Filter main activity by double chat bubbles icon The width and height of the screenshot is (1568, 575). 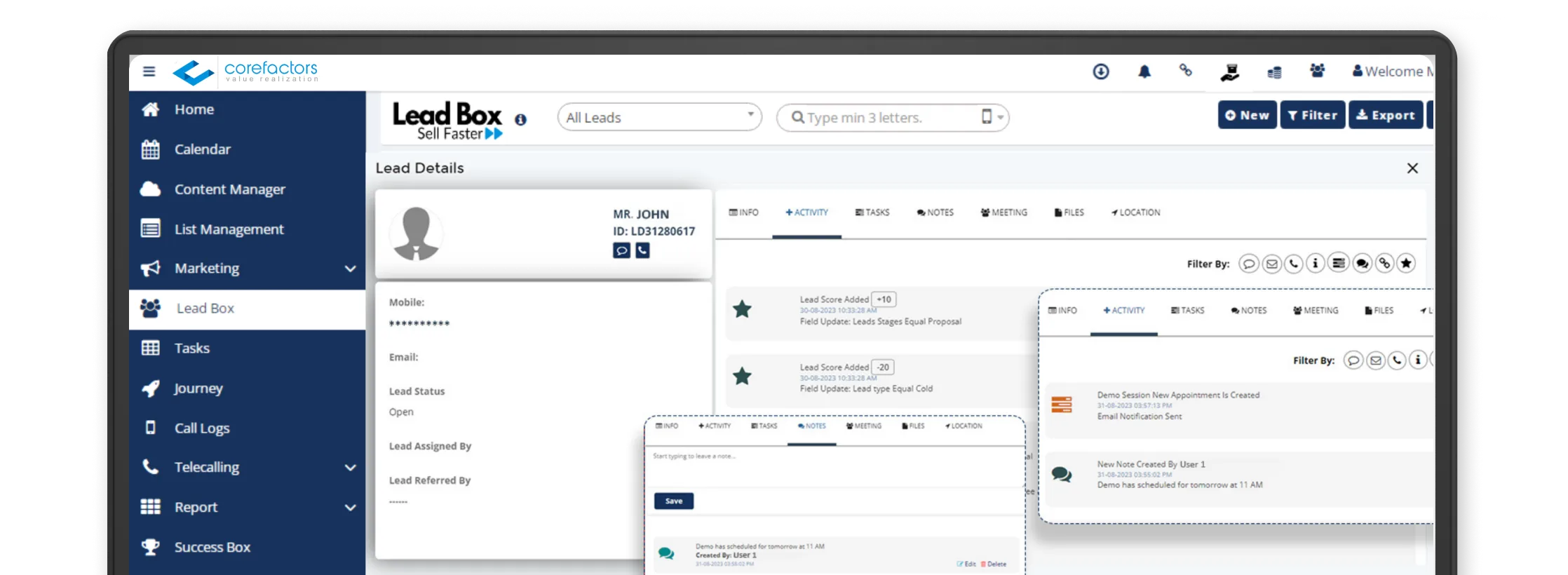coord(1362,264)
